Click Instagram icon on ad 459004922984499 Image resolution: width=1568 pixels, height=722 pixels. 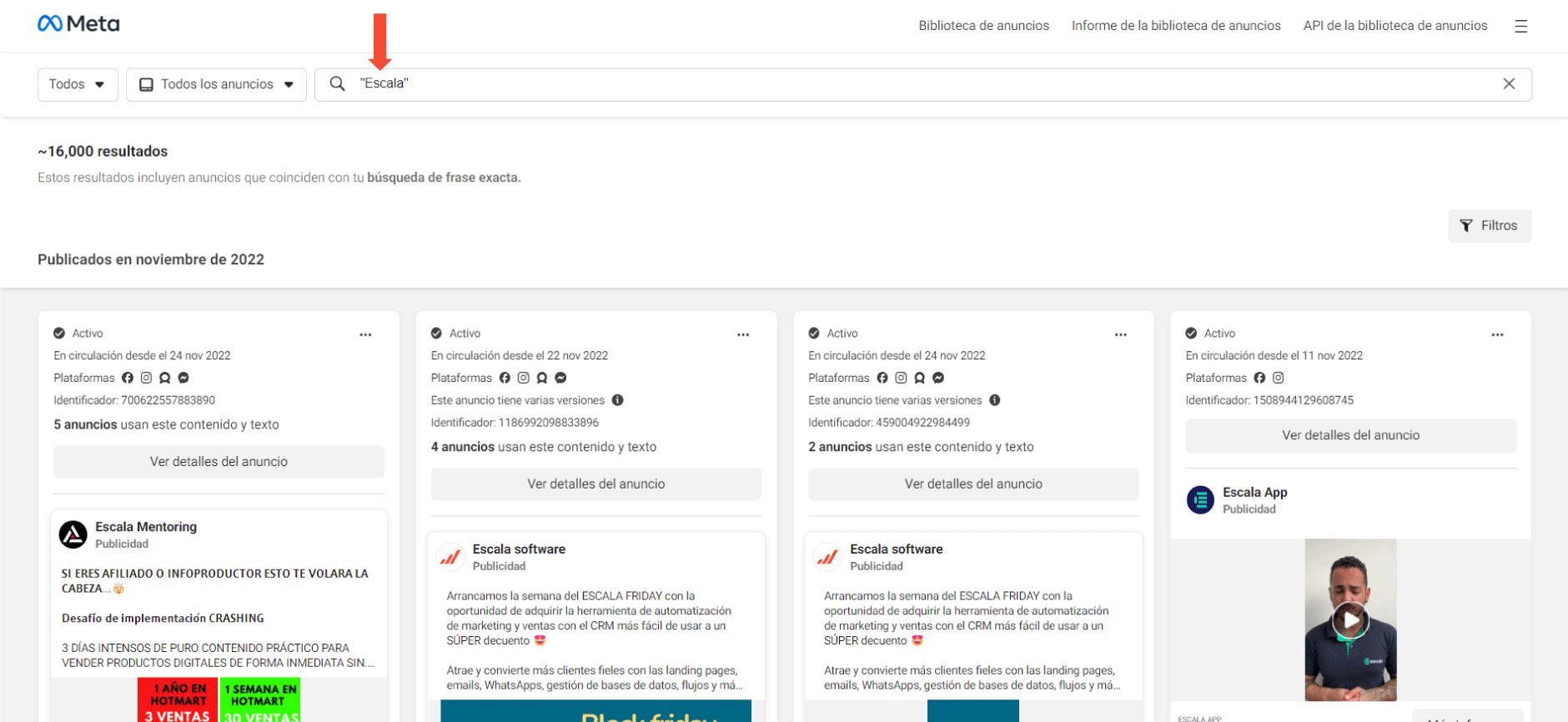(x=901, y=378)
